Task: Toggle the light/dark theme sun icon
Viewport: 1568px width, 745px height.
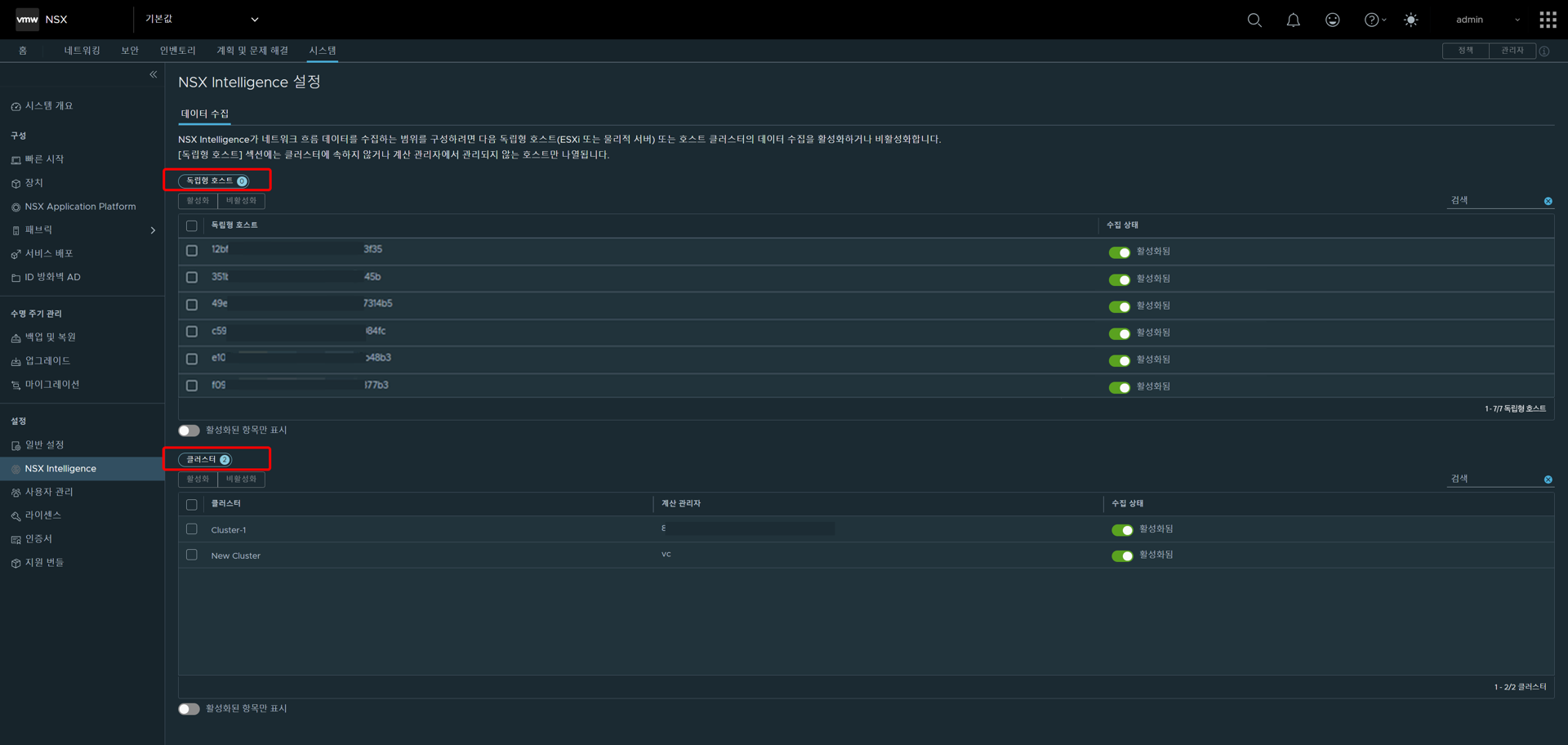Action: [x=1411, y=20]
